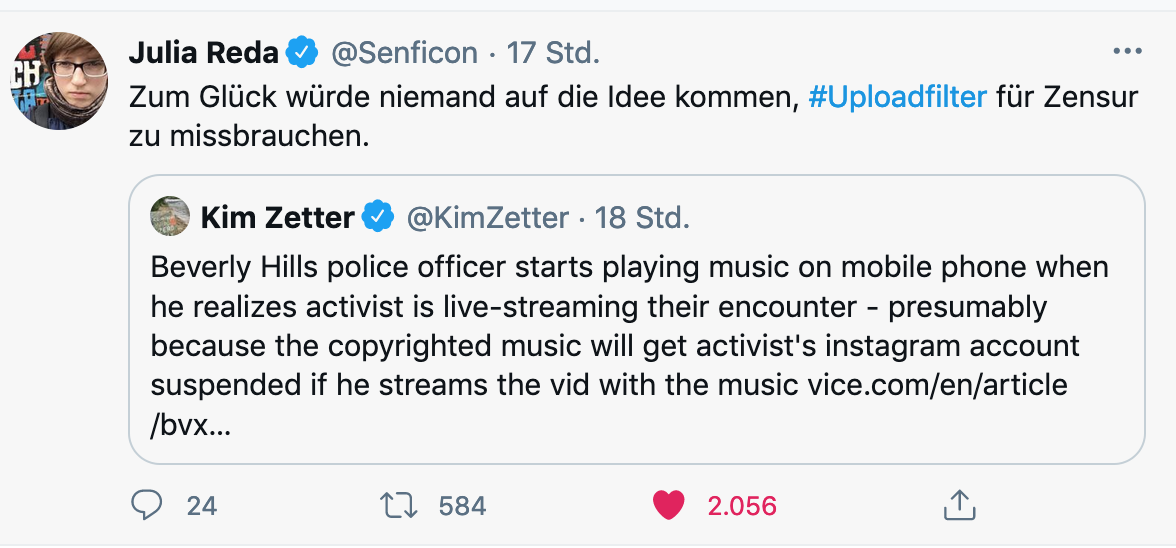1176x548 pixels.
Task: Click Kim Zetter's verified badge
Action: 378,217
